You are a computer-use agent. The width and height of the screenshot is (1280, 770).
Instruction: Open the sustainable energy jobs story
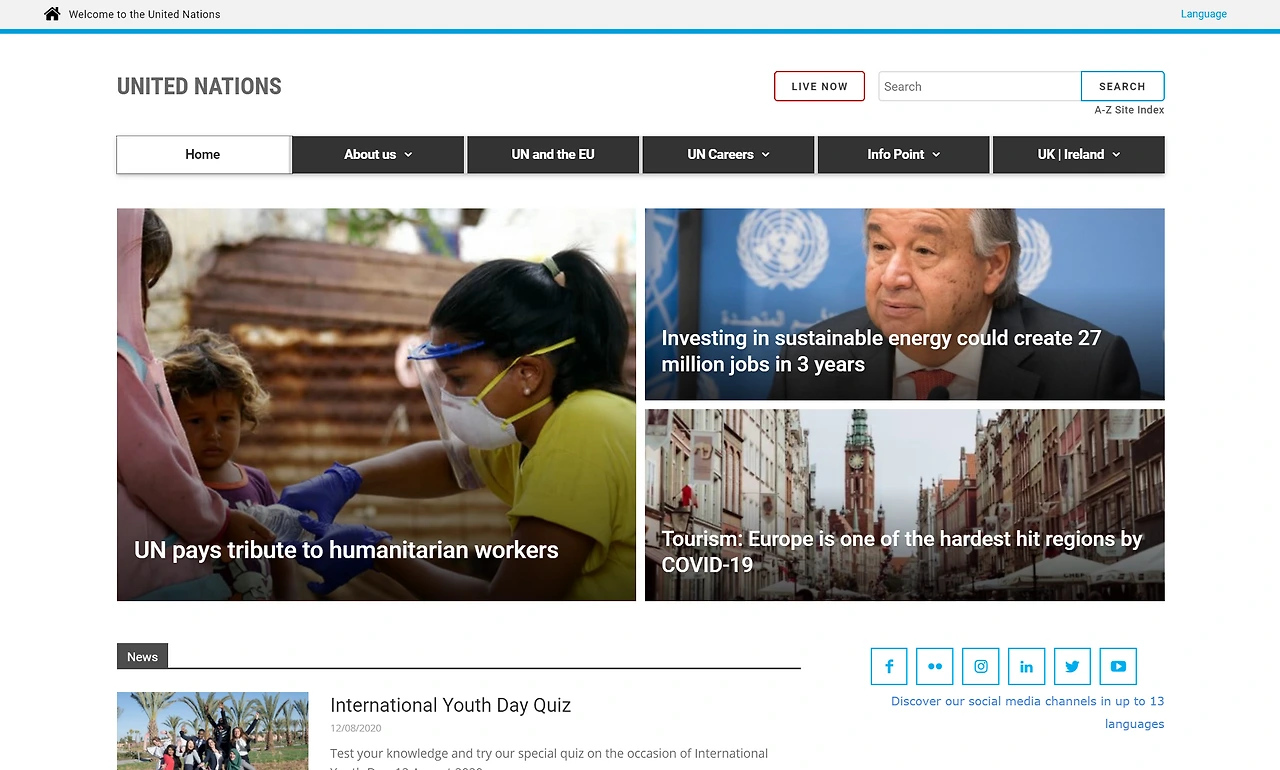click(905, 304)
